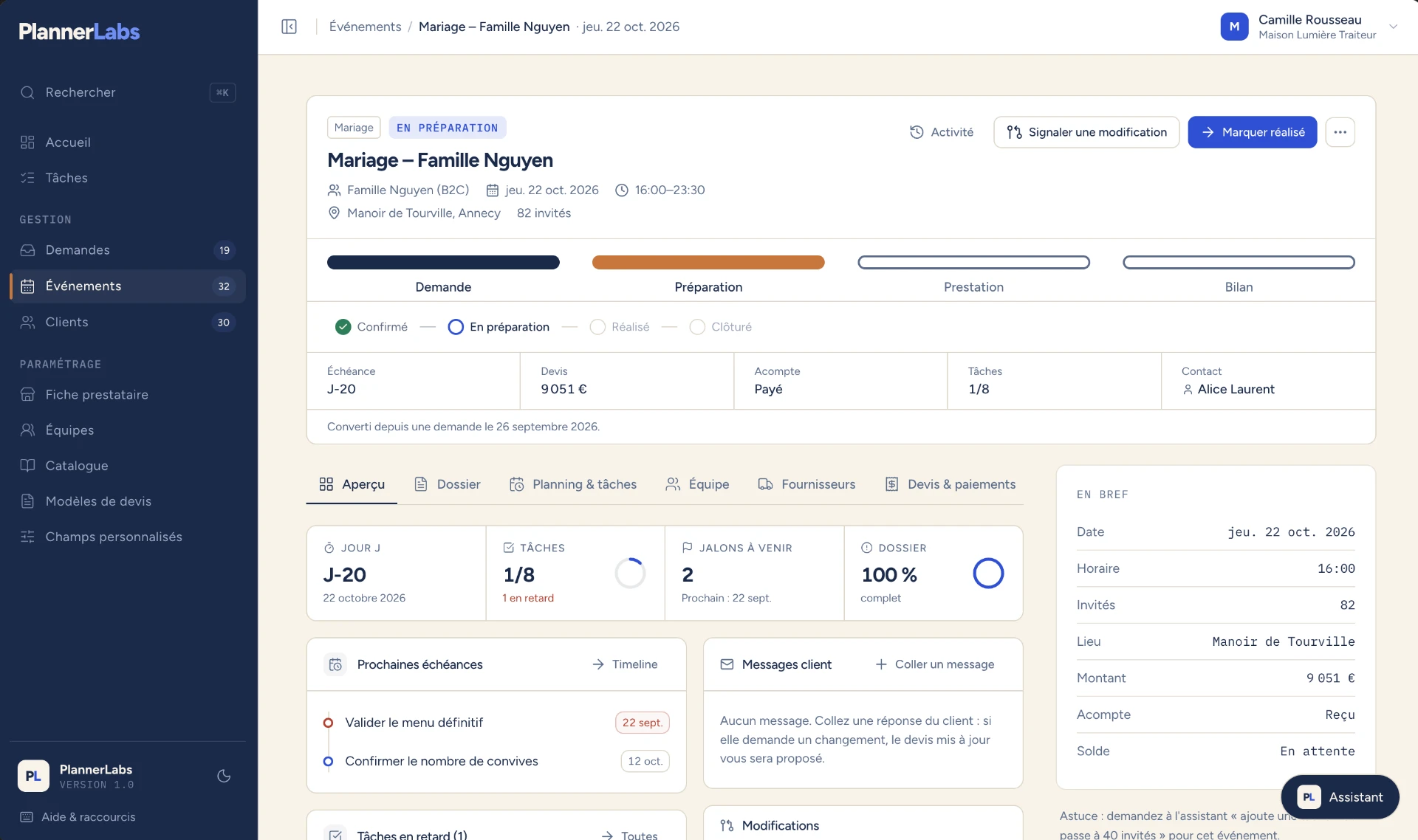
Task: Click the dossier 100 % progress ring
Action: (988, 574)
